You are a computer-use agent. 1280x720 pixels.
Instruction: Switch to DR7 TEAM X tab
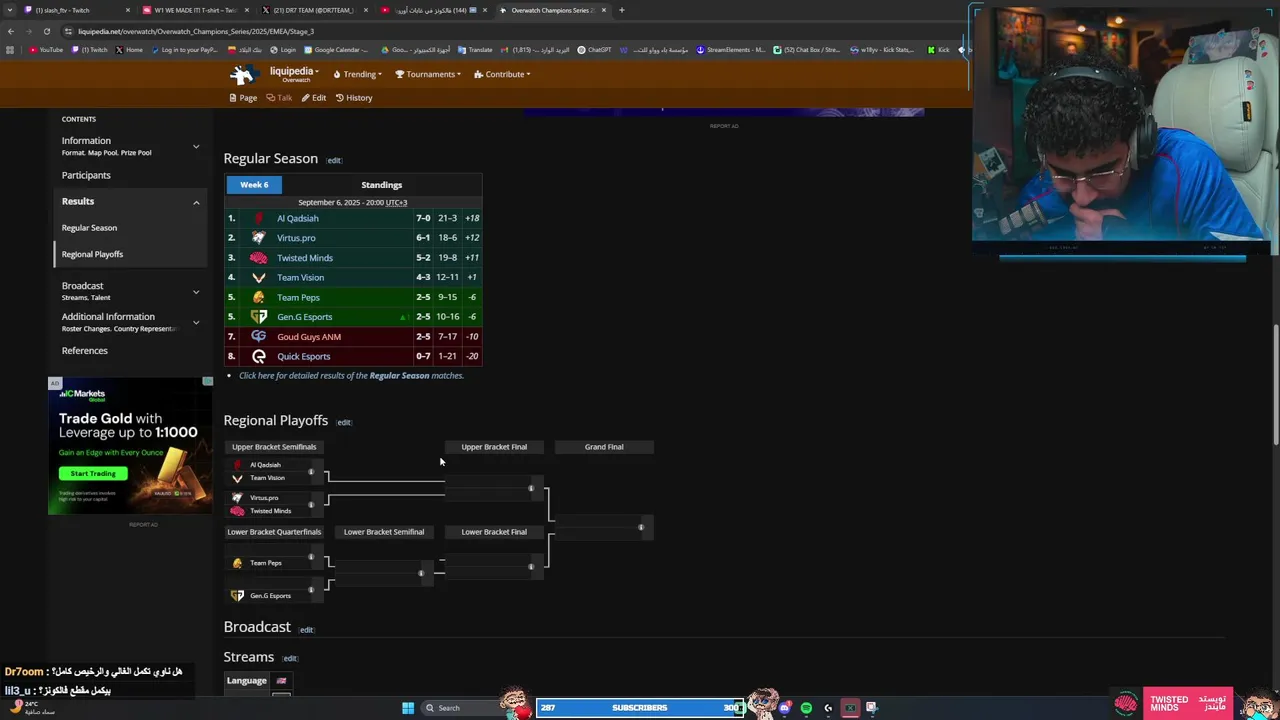pos(314,10)
